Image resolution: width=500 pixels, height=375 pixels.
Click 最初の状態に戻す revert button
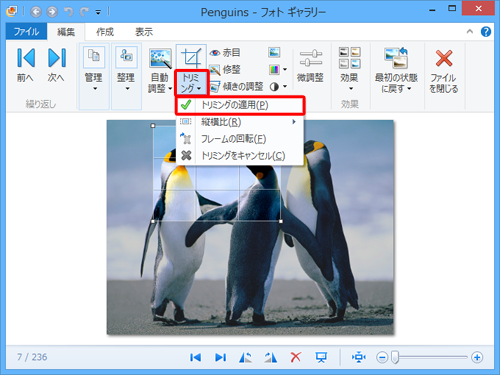pyautogui.click(x=396, y=70)
